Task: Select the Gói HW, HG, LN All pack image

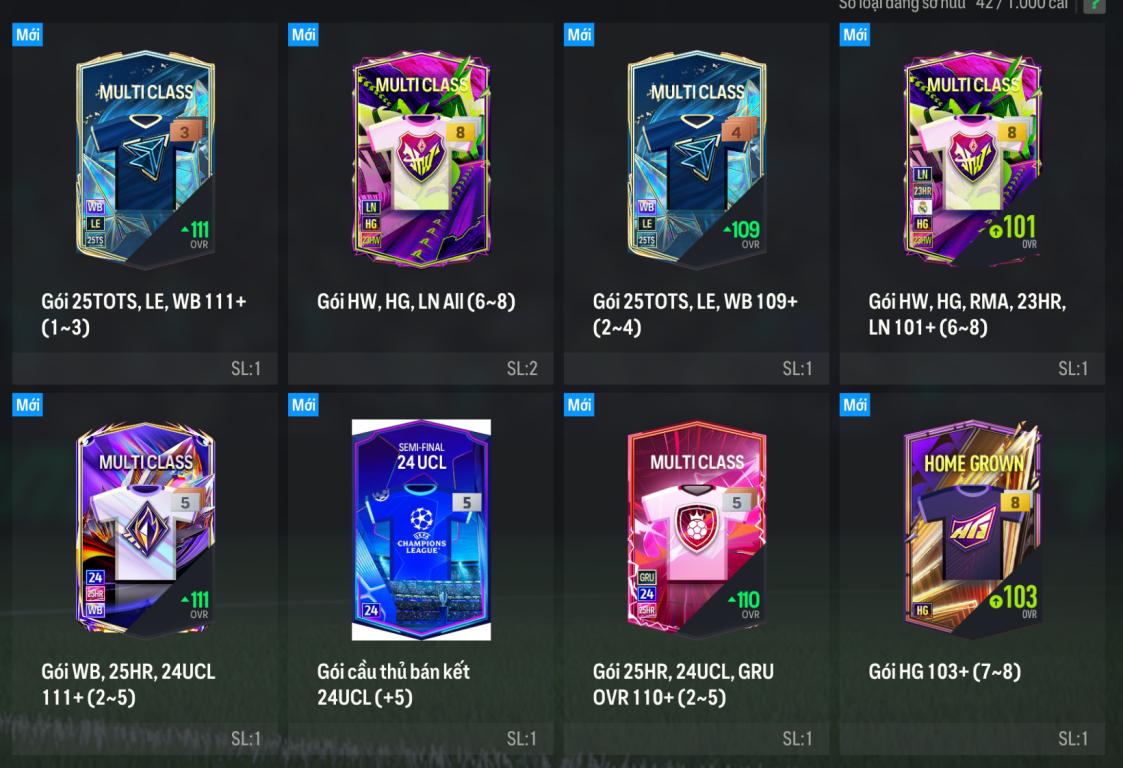Action: (421, 159)
